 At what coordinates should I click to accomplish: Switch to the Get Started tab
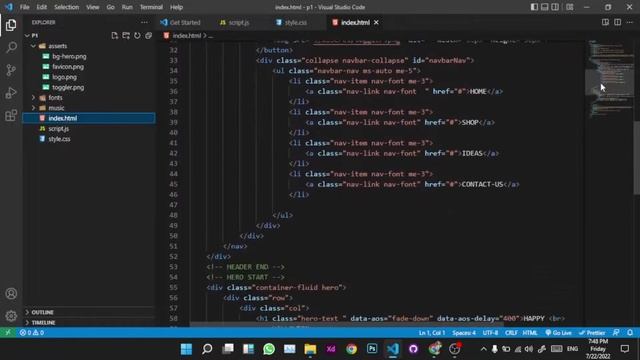pyautogui.click(x=180, y=22)
